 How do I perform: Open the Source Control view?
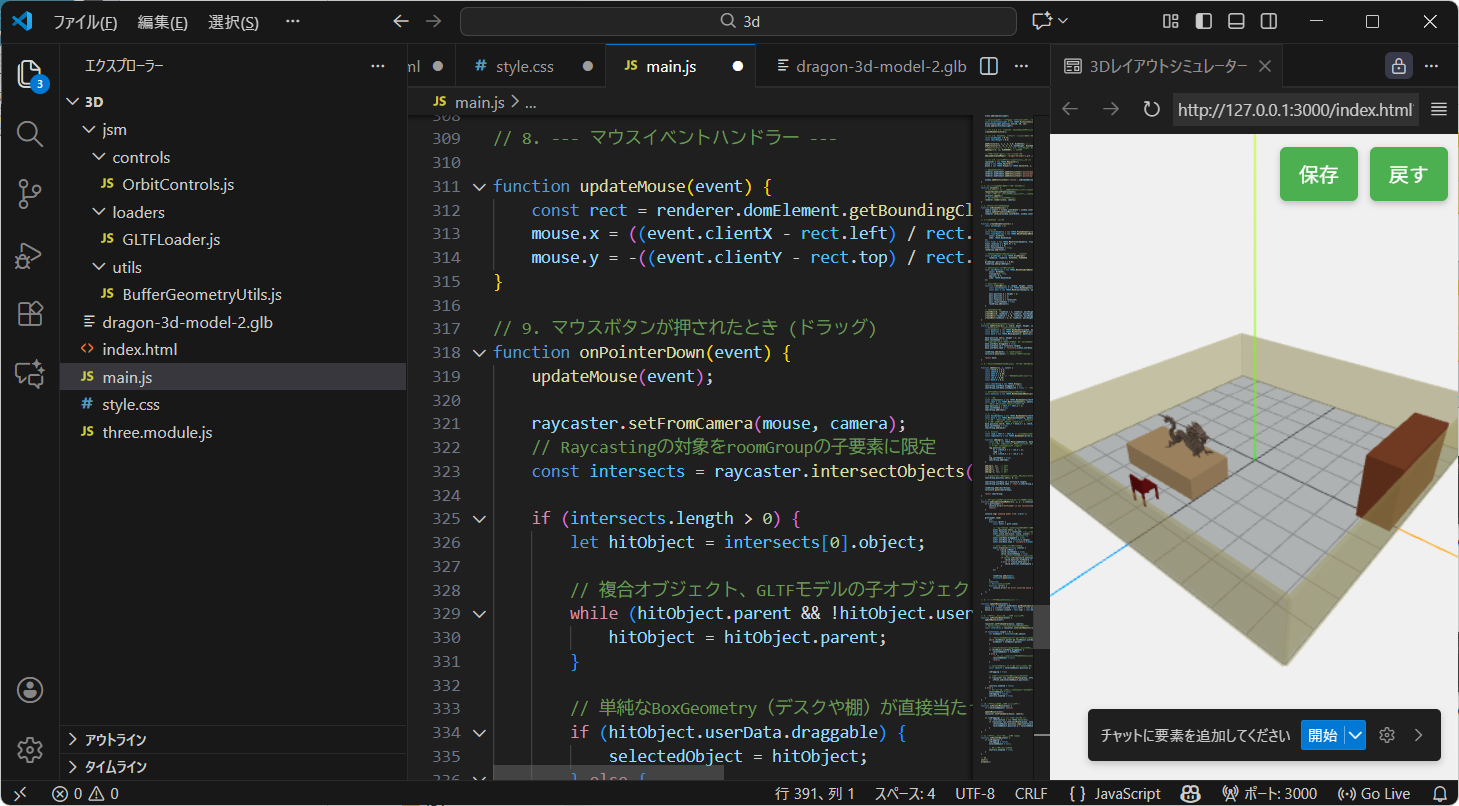click(x=30, y=194)
